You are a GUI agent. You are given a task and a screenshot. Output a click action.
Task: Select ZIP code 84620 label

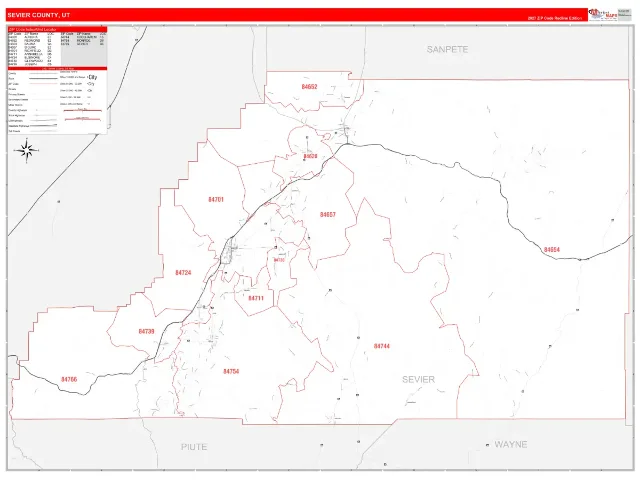[310, 156]
